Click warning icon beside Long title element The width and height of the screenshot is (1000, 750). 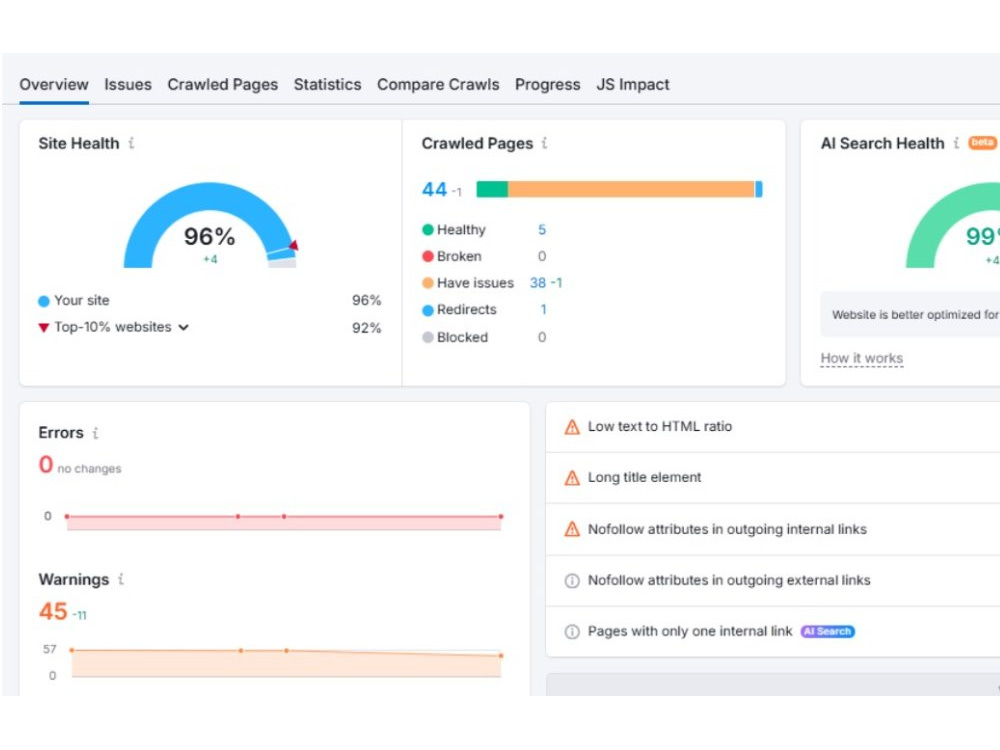[x=572, y=478]
